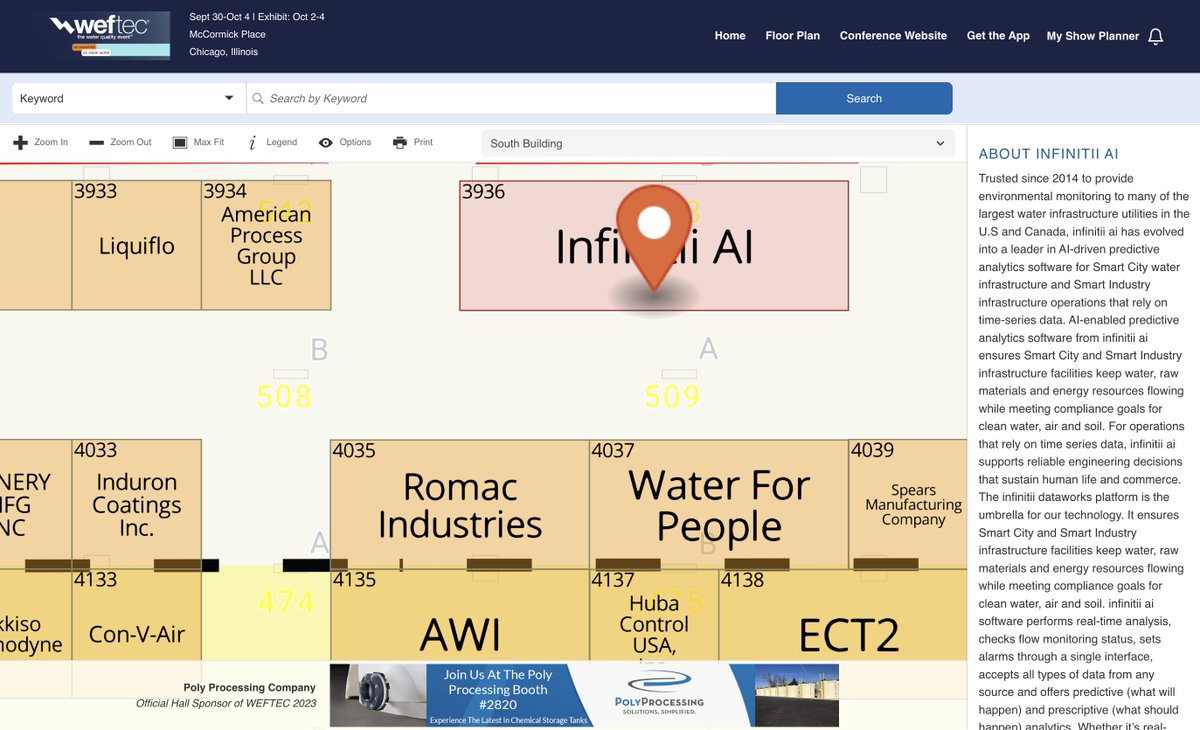Click inside the Search by Keyword field
Image resolution: width=1200 pixels, height=730 pixels.
point(512,98)
